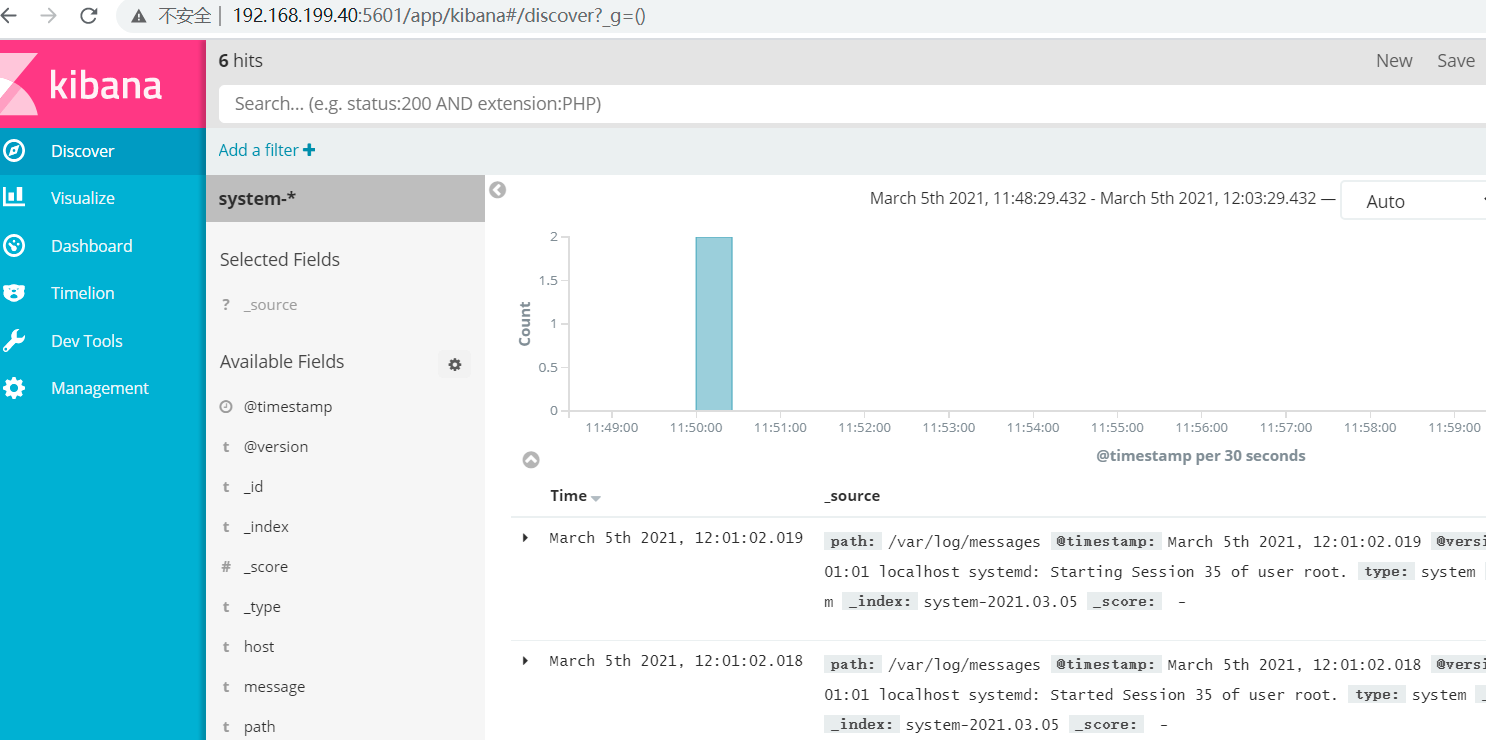Viewport: 1486px width, 740px height.
Task: Click the browser back arrow
Action: click(9, 15)
